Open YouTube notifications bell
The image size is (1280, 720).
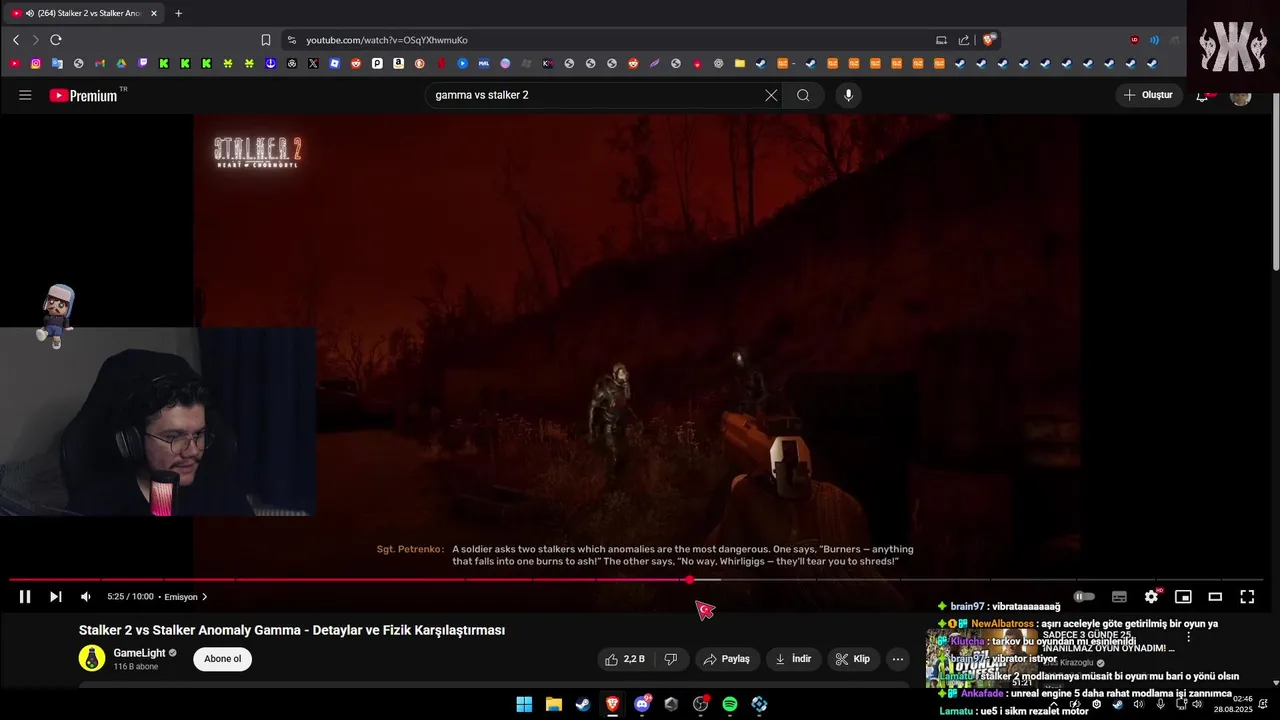tap(1203, 95)
